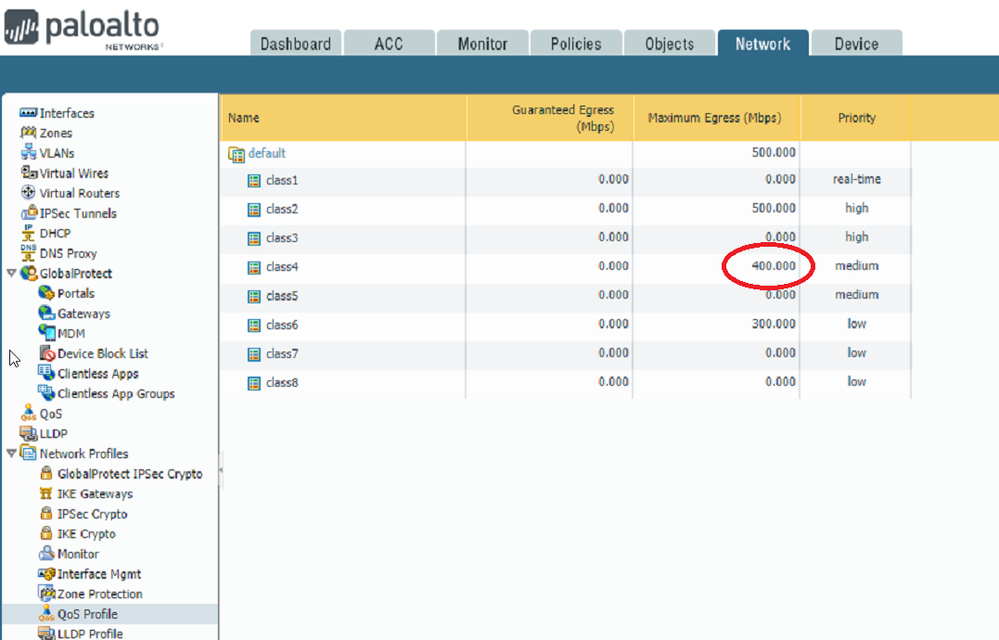
Task: Open QoS in the sidebar
Action: pyautogui.click(x=50, y=413)
